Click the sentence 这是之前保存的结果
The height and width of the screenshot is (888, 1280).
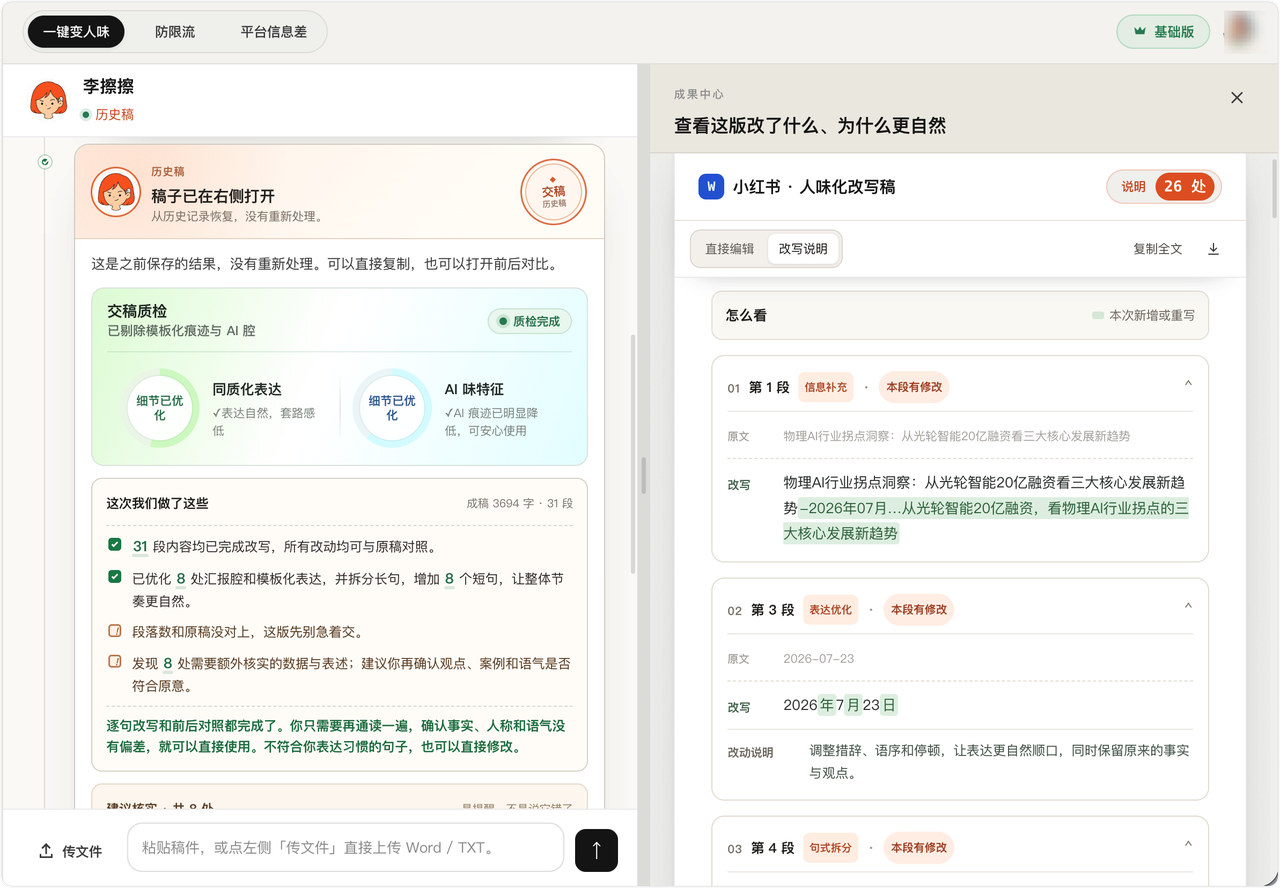[324, 264]
